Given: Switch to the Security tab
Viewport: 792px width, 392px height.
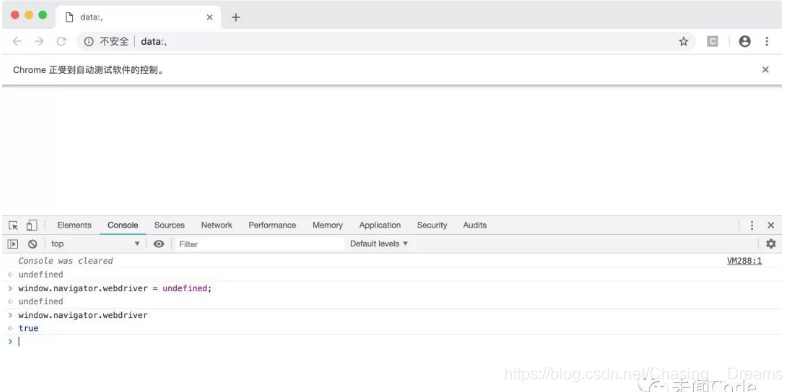Looking at the screenshot, I should pos(432,225).
